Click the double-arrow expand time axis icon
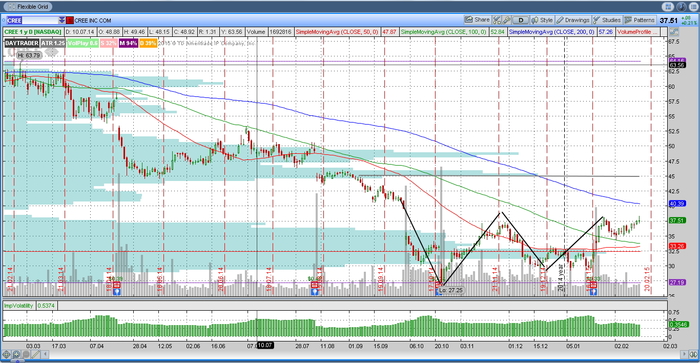700x363 pixels. pos(693,355)
